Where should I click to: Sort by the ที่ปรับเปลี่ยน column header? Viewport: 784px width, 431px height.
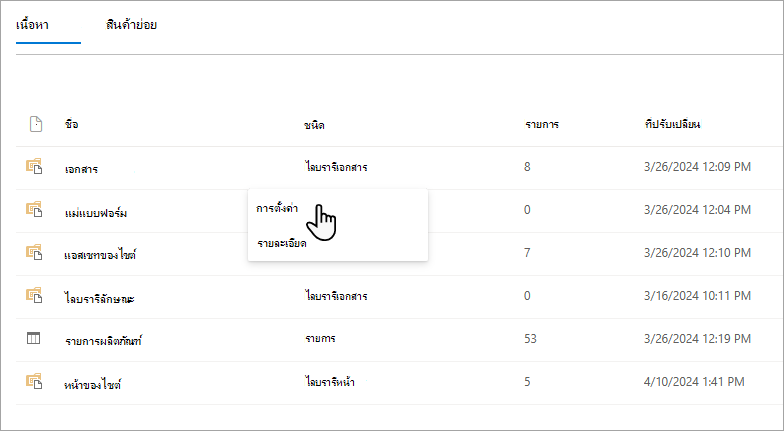pyautogui.click(x=672, y=124)
